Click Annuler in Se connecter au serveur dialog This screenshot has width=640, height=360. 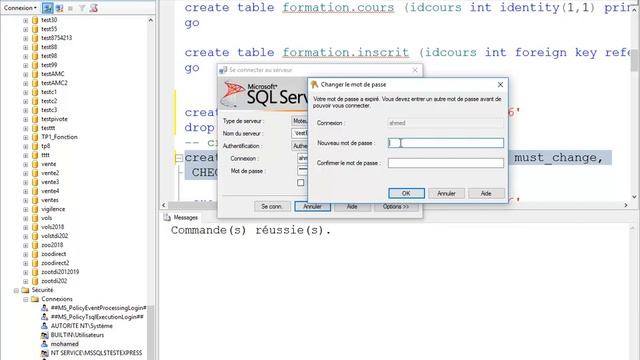coord(312,207)
